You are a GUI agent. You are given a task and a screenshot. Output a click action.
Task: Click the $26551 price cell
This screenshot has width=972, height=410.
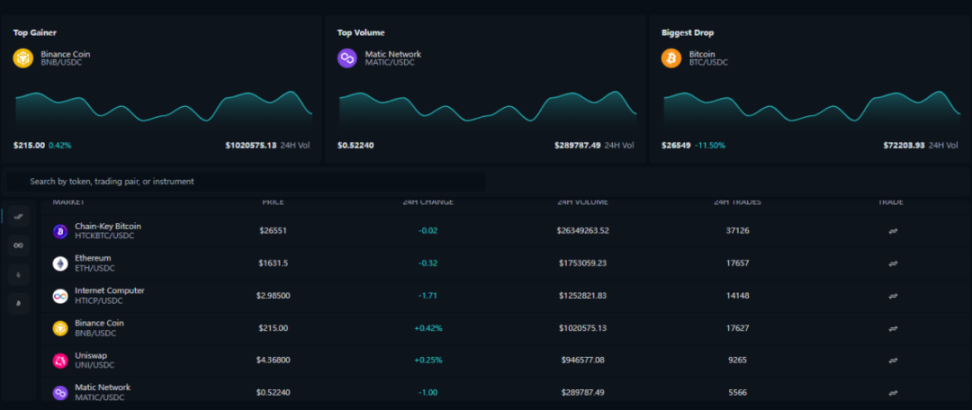coord(273,231)
